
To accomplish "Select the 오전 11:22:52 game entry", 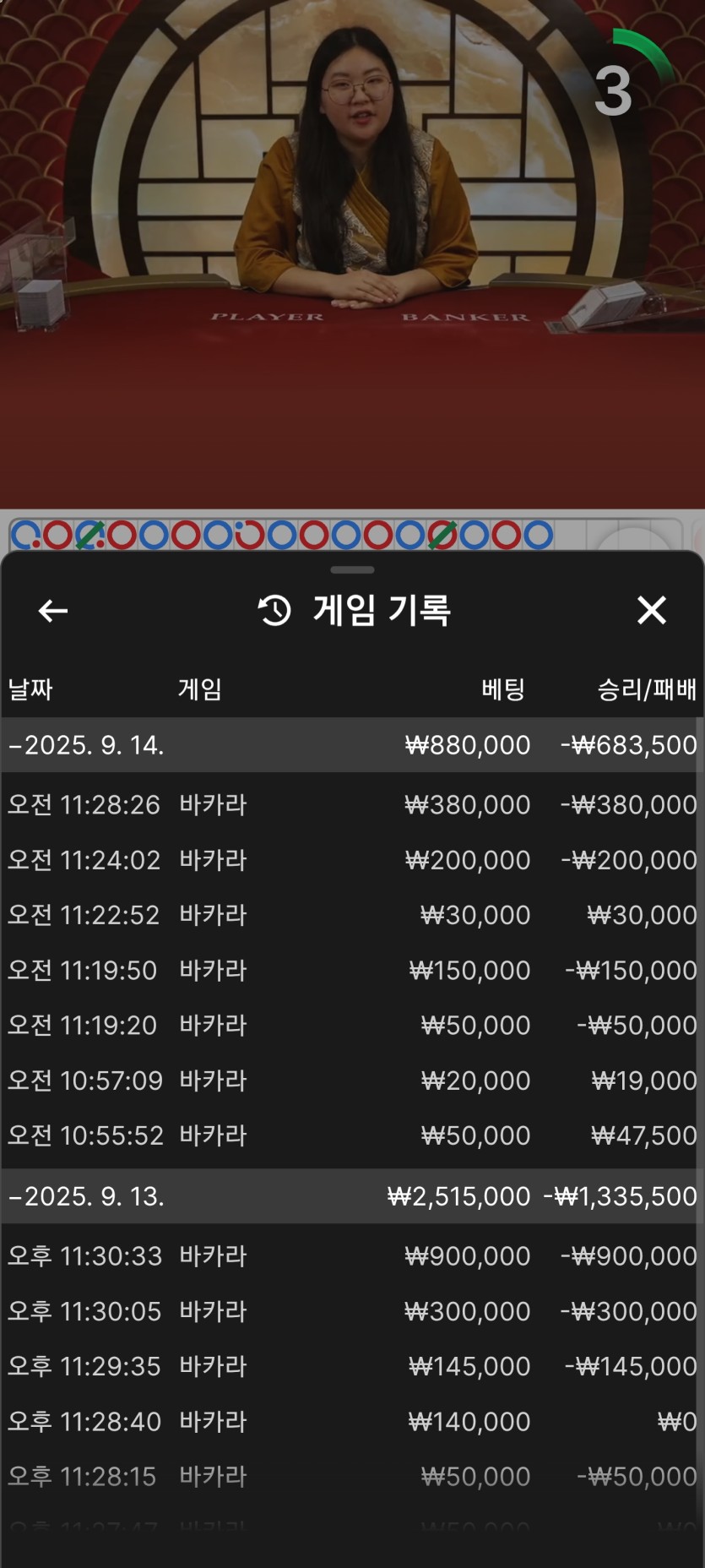I will (352, 915).
